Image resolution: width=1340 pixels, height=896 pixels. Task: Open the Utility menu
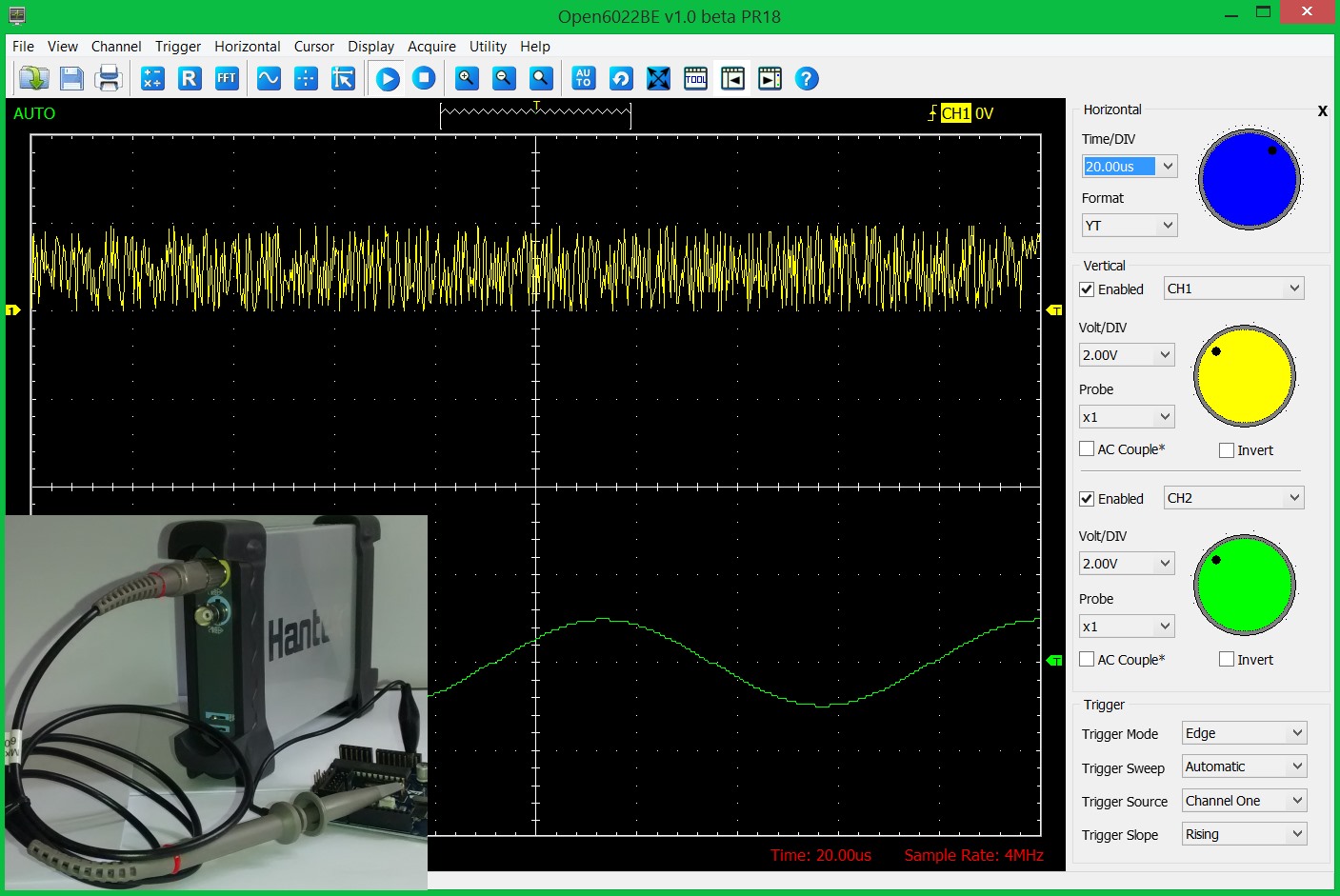pyautogui.click(x=488, y=46)
